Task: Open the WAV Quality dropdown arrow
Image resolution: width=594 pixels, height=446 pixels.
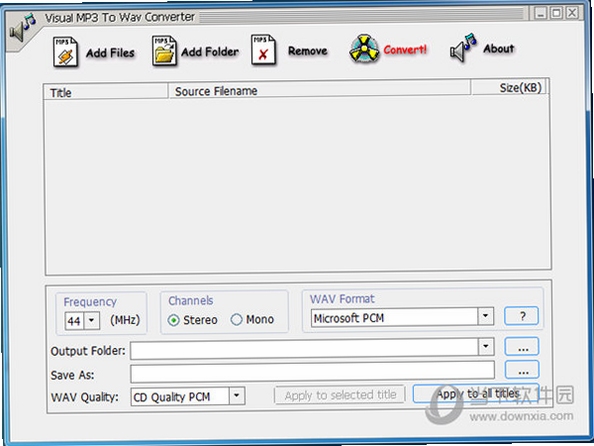Action: click(237, 396)
